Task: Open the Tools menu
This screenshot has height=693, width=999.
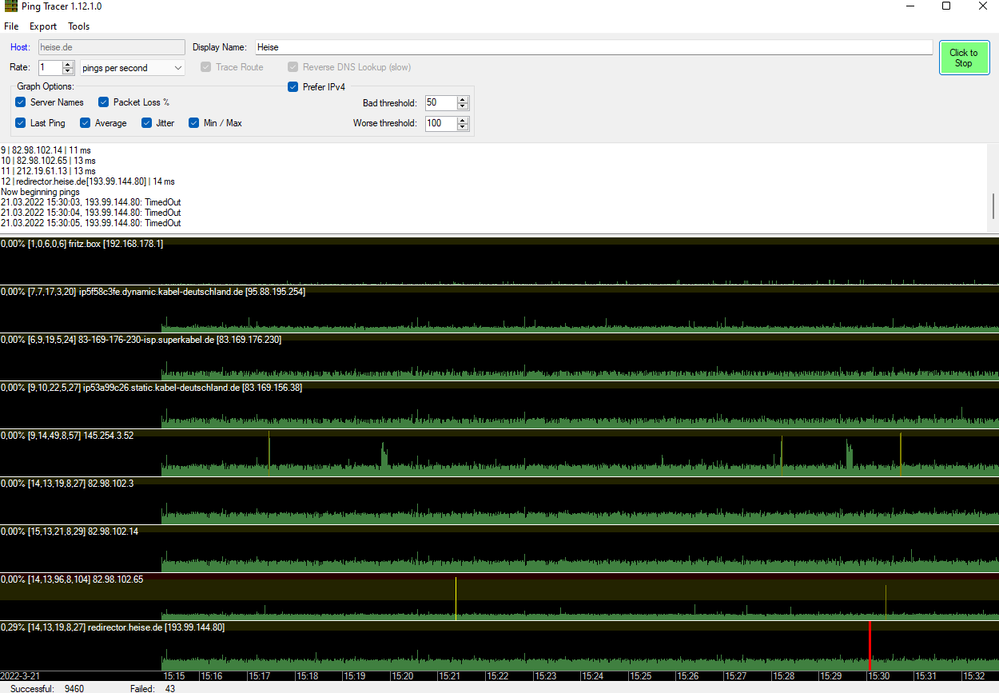Action: [x=78, y=26]
